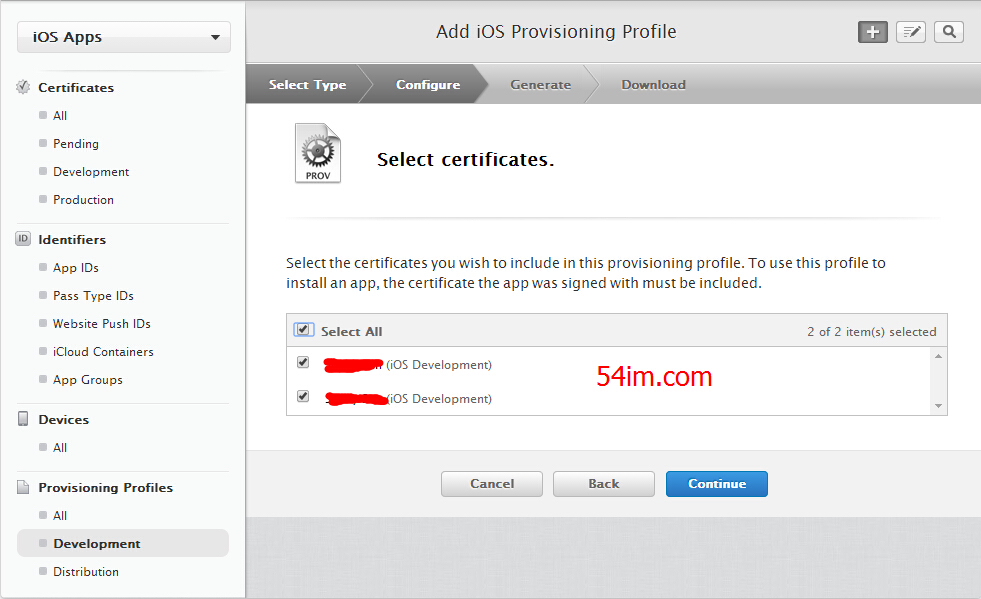
Task: Go Back to previous step
Action: coord(604,484)
